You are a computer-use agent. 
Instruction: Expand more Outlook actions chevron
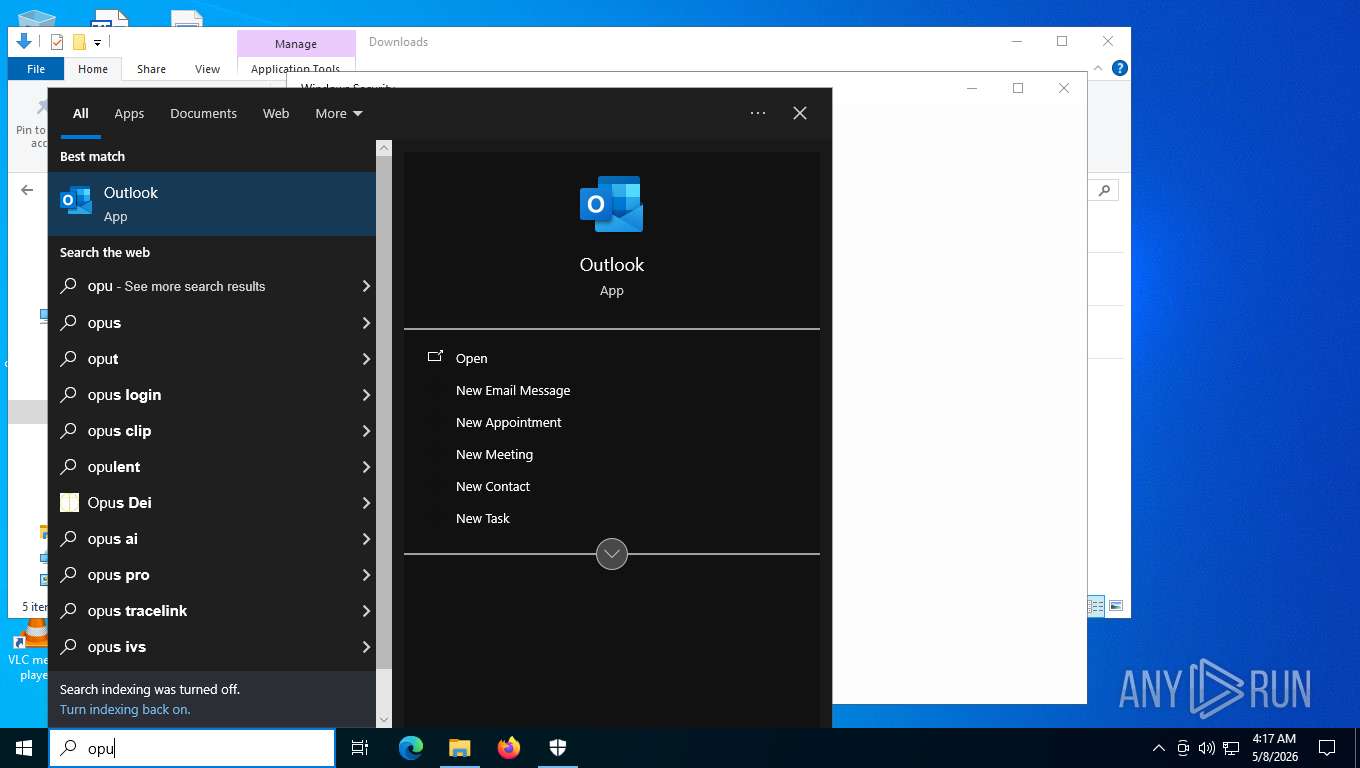[612, 553]
